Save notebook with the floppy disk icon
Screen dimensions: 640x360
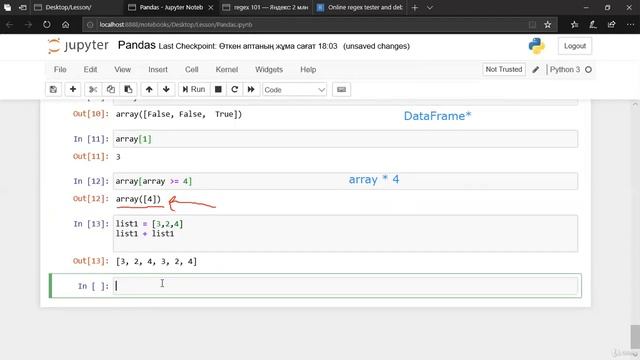(53, 89)
